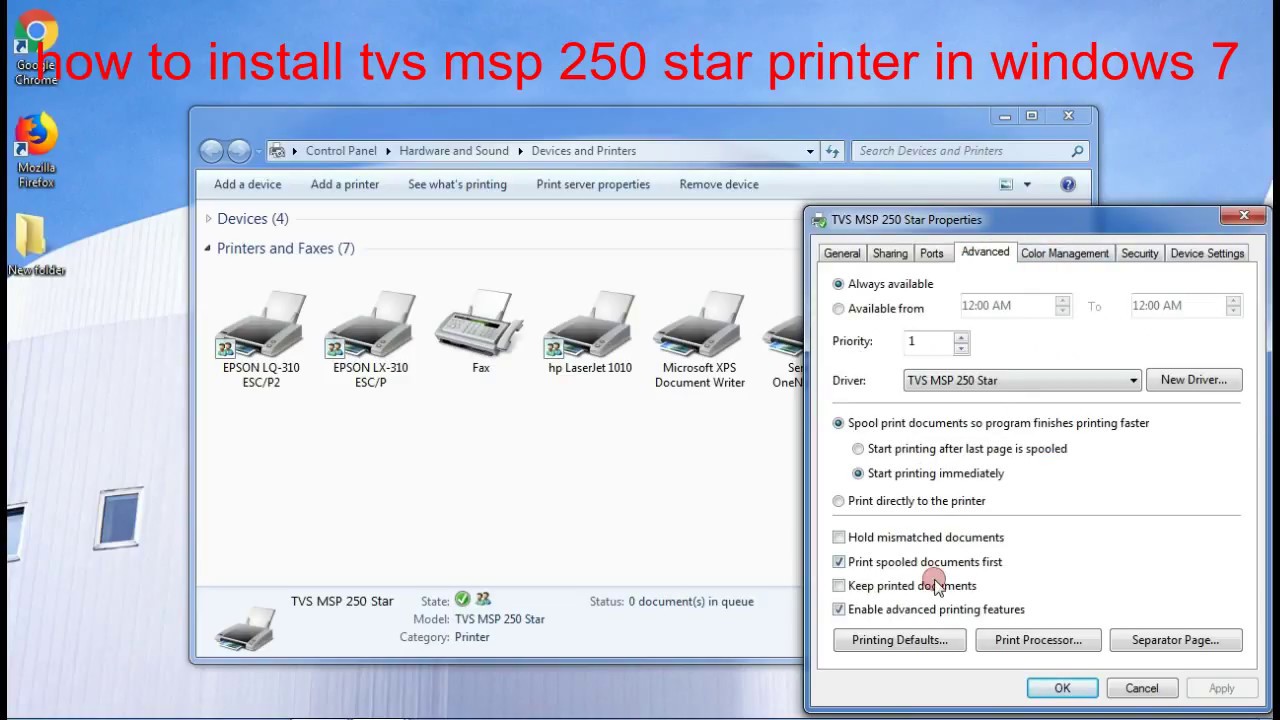Click the Forward navigation arrow
Image resolution: width=1280 pixels, height=720 pixels.
[x=238, y=151]
